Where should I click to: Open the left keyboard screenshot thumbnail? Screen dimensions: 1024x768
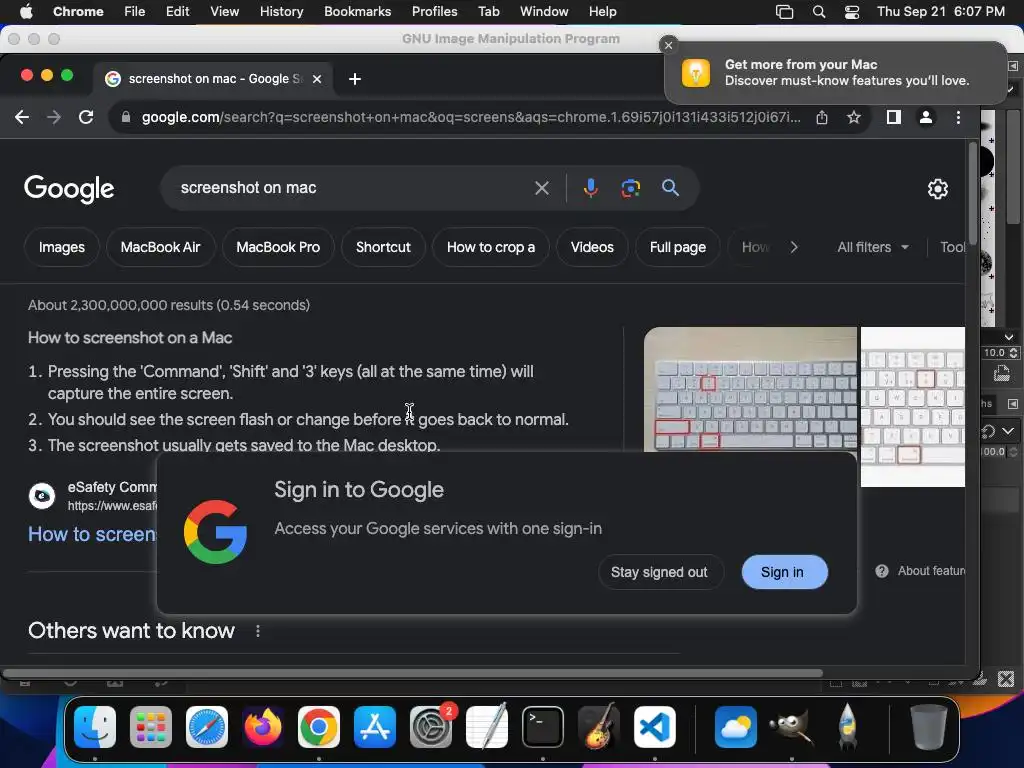click(750, 389)
